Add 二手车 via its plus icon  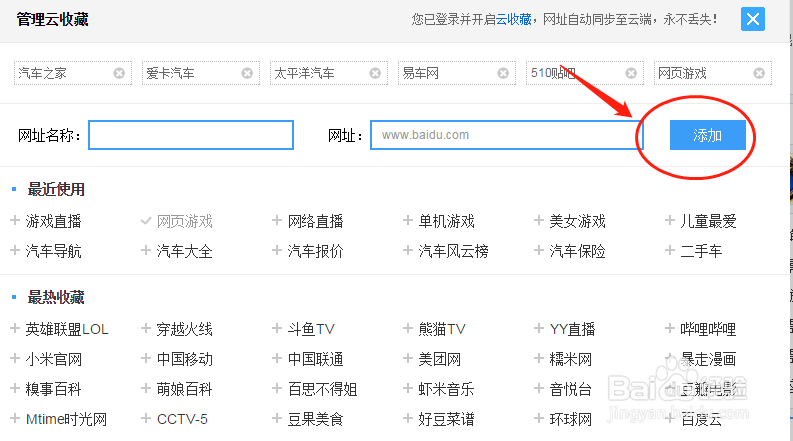pos(670,250)
